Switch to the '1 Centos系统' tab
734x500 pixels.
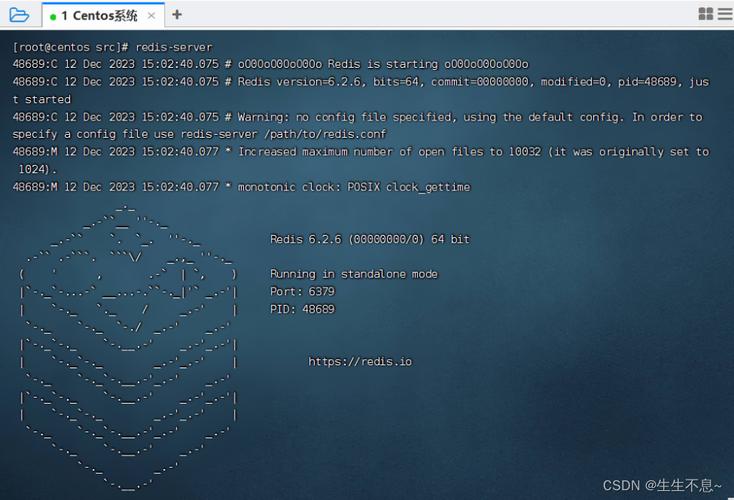pyautogui.click(x=103, y=15)
